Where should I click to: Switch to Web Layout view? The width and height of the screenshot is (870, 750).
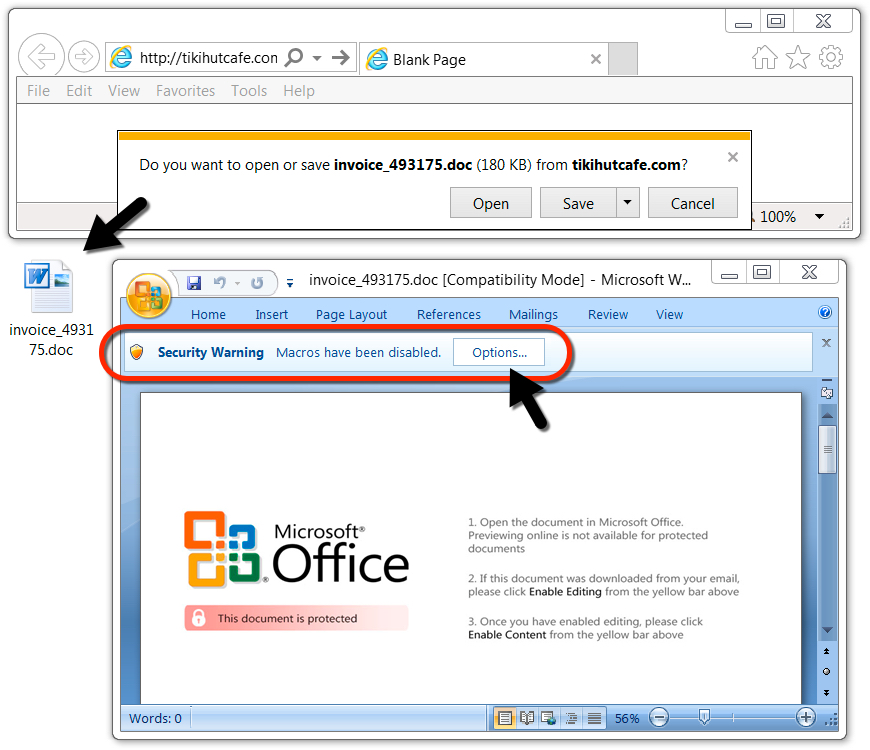tap(549, 718)
